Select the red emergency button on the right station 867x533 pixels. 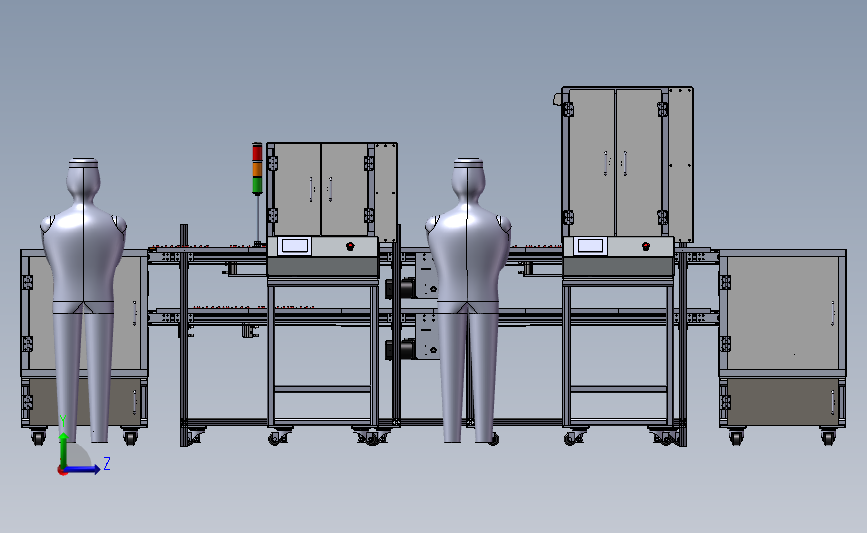click(x=646, y=246)
